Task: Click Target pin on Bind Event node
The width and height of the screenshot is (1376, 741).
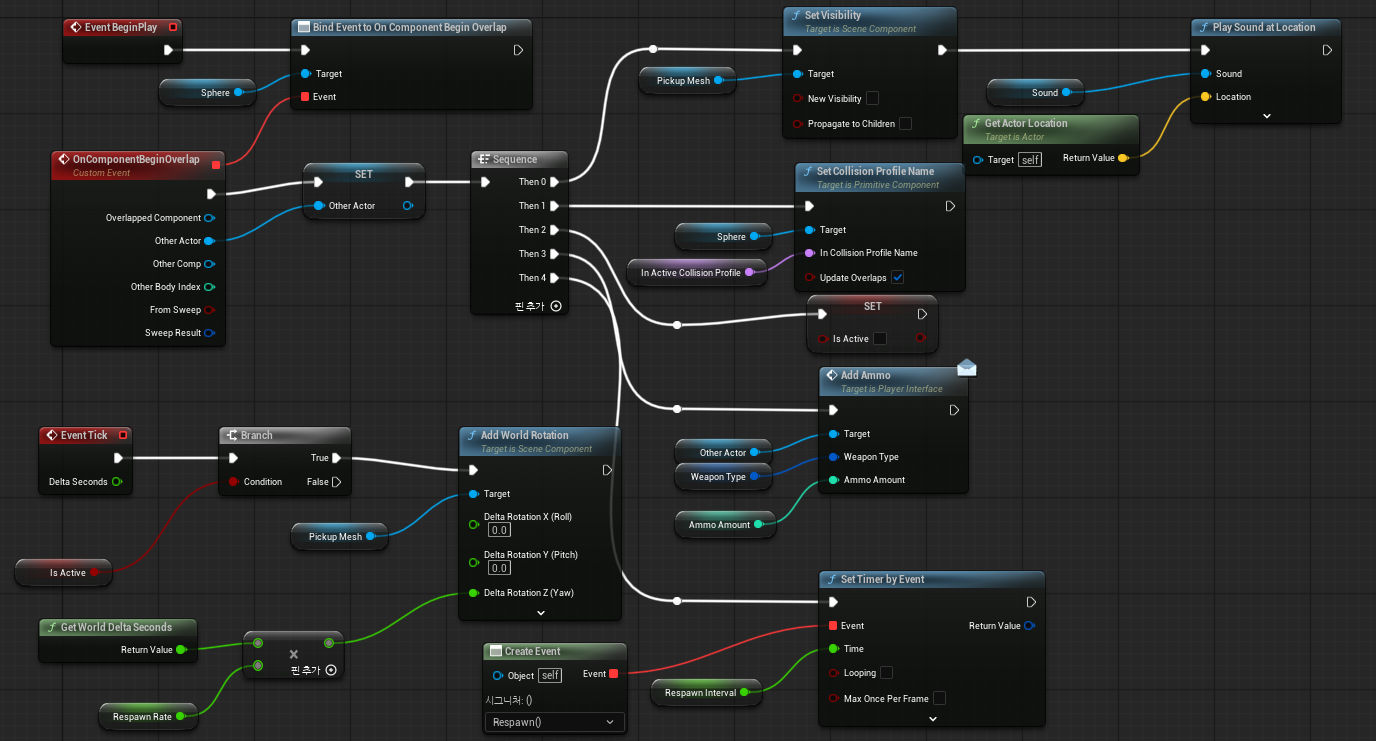Action: (x=305, y=74)
